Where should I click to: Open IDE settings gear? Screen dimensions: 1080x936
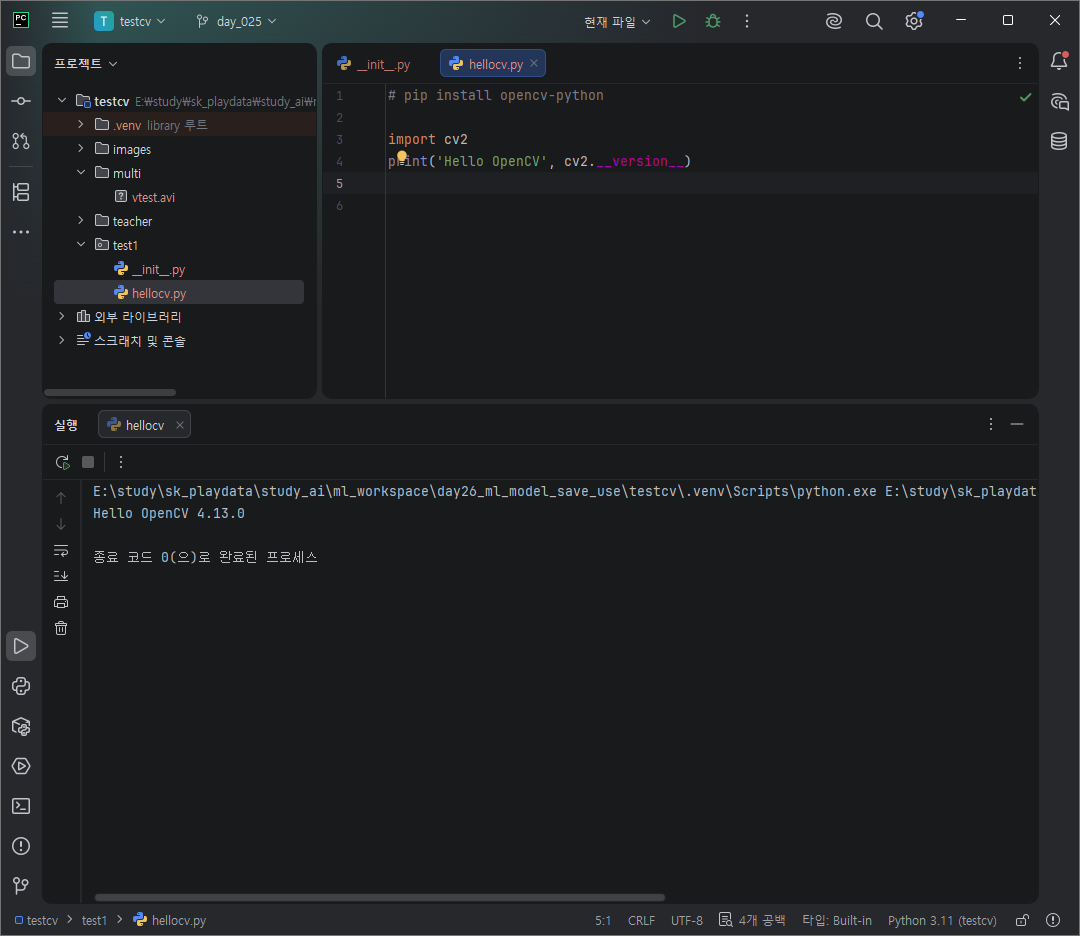(914, 21)
